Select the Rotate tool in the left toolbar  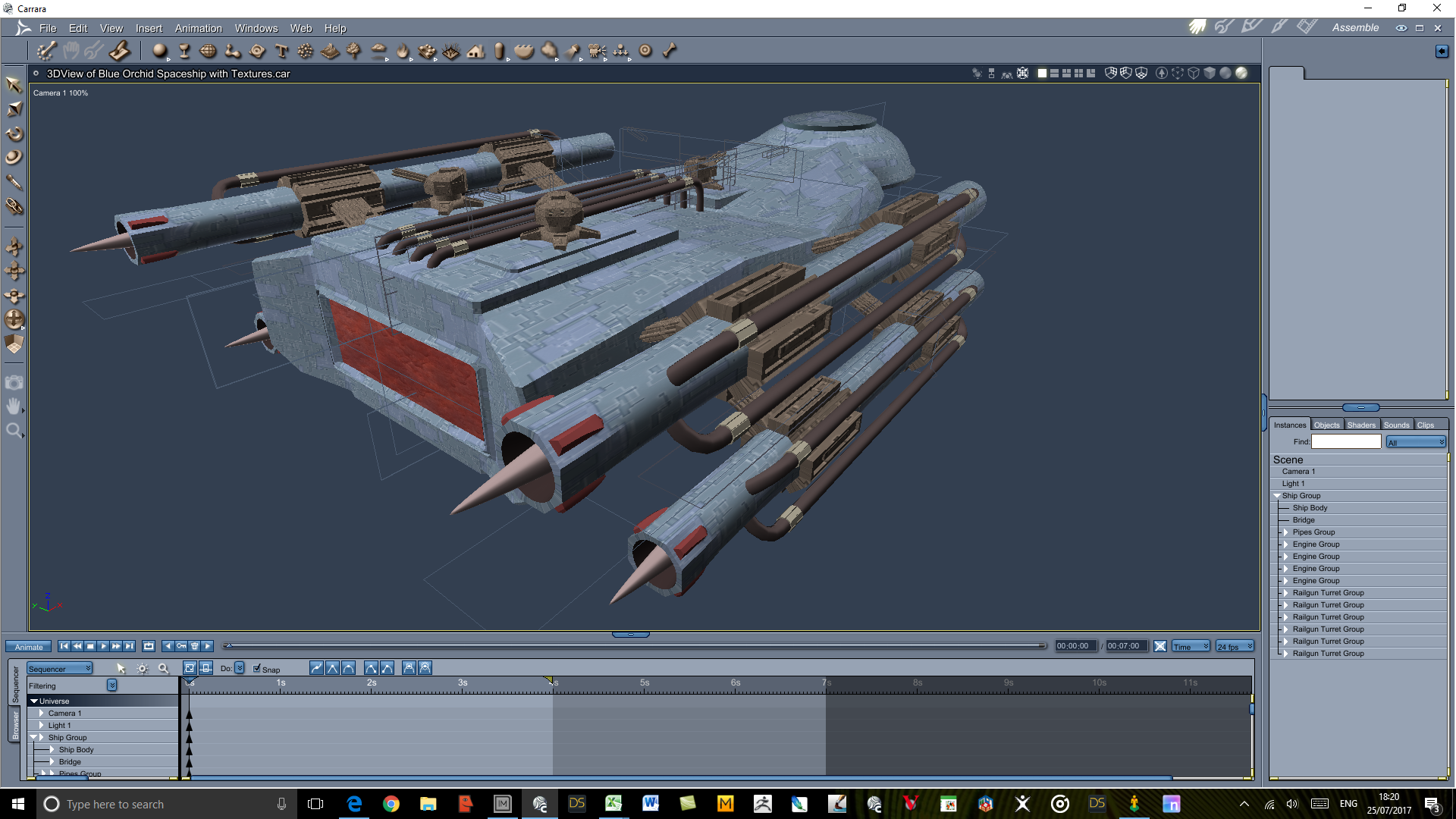click(14, 133)
